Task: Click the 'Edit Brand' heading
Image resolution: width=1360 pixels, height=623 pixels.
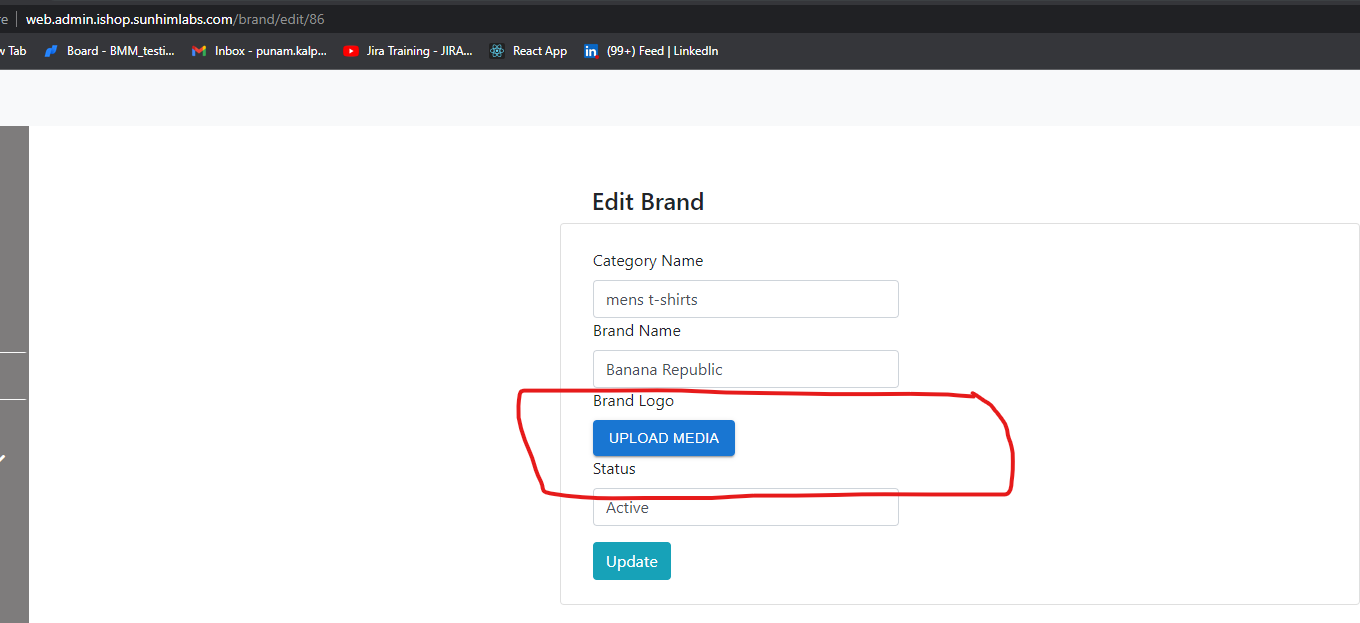Action: pyautogui.click(x=648, y=201)
